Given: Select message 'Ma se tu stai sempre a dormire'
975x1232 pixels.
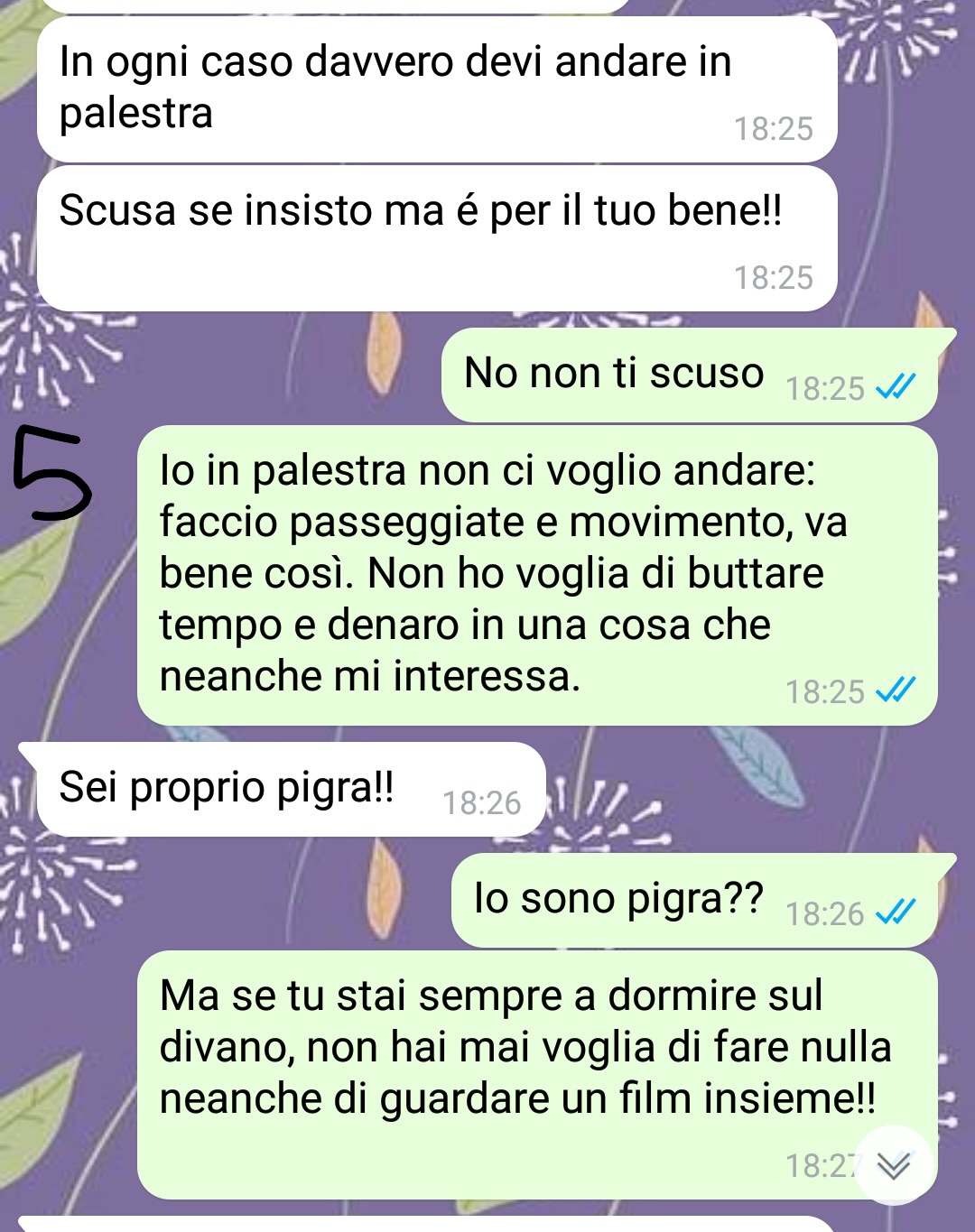Looking at the screenshot, I should click(x=537, y=1075).
